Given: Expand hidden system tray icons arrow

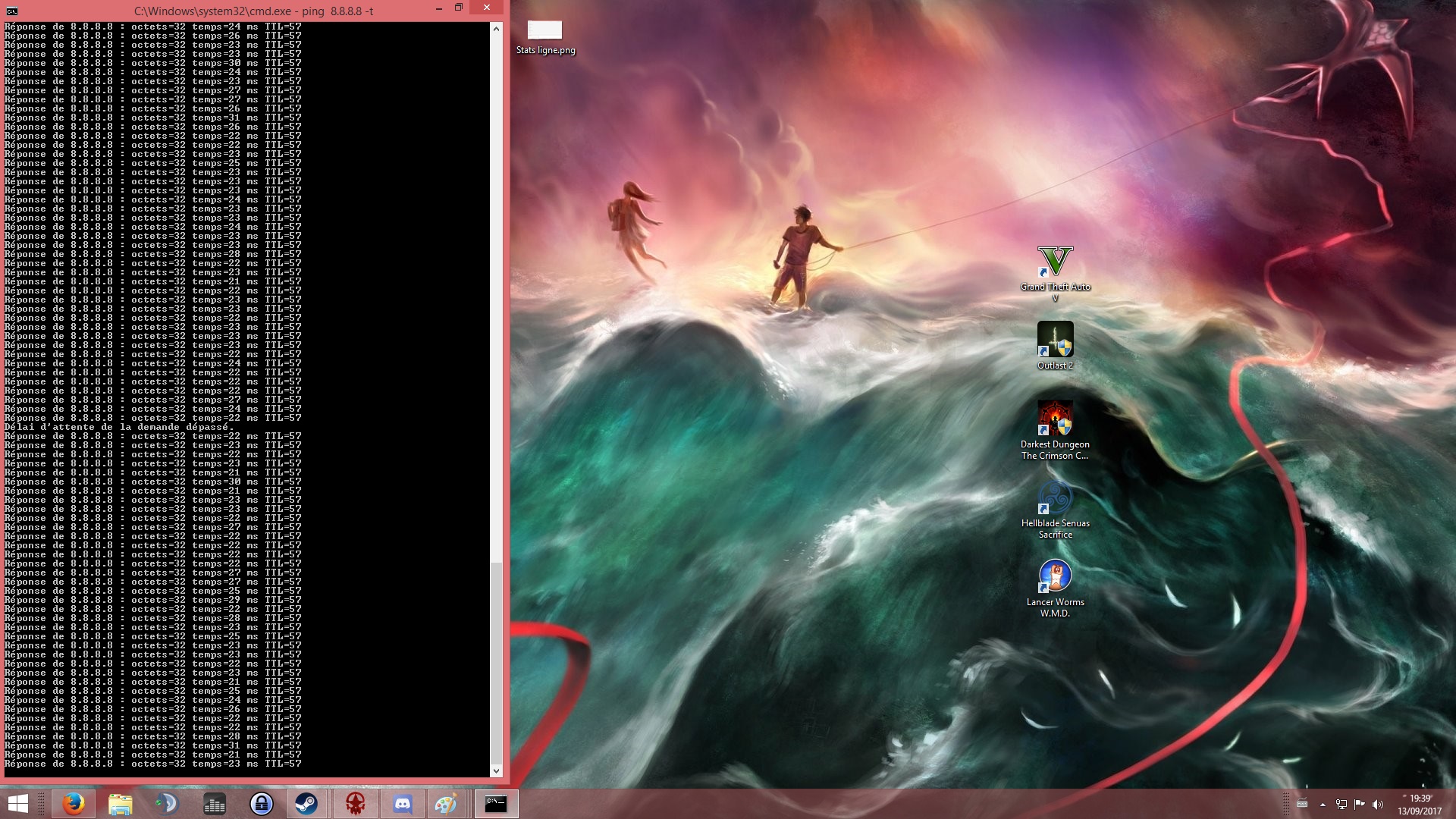Looking at the screenshot, I should [x=1323, y=805].
